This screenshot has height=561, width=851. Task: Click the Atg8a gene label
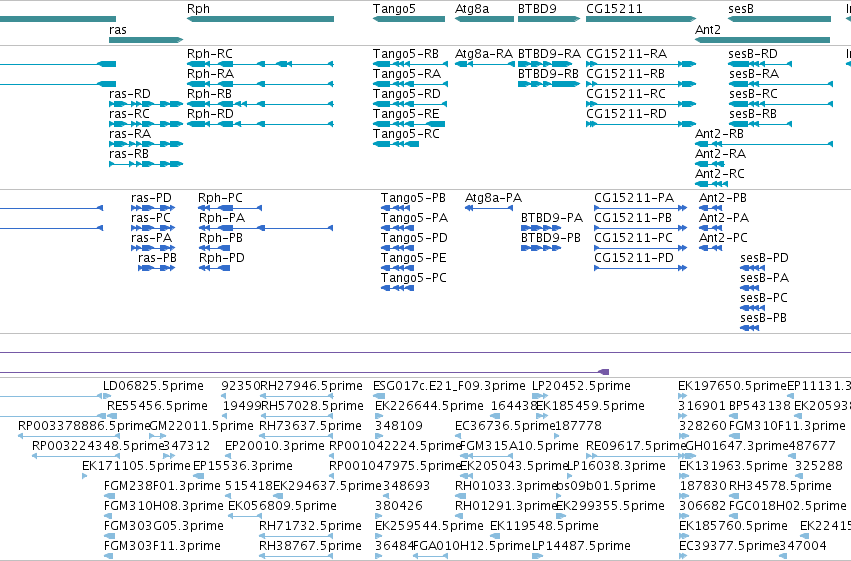tap(472, 9)
